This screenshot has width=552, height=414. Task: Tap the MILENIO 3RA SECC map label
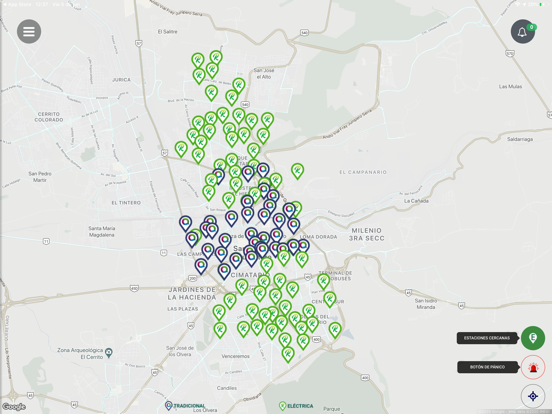tap(366, 234)
